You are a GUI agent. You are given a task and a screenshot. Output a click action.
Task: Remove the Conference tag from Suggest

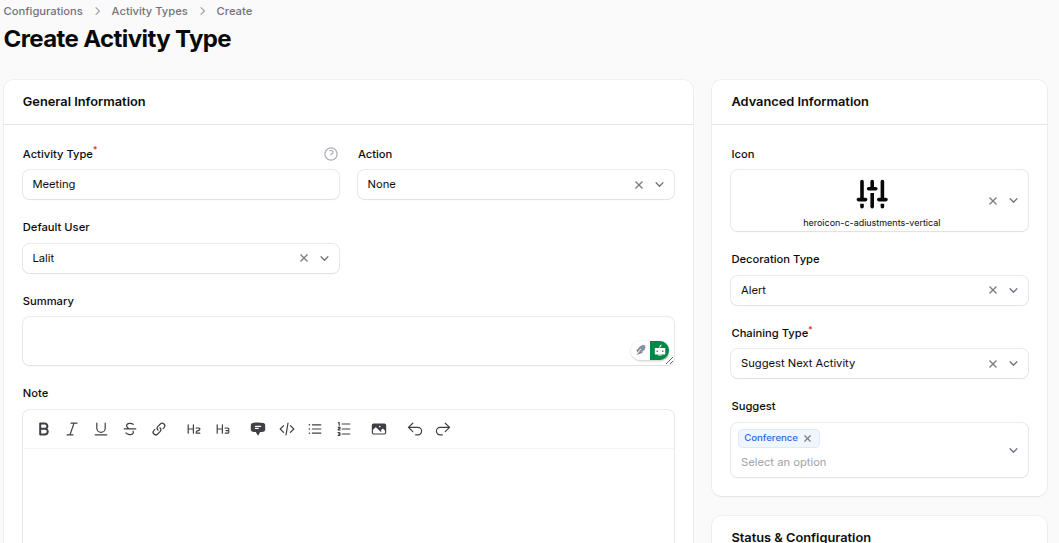tap(807, 438)
